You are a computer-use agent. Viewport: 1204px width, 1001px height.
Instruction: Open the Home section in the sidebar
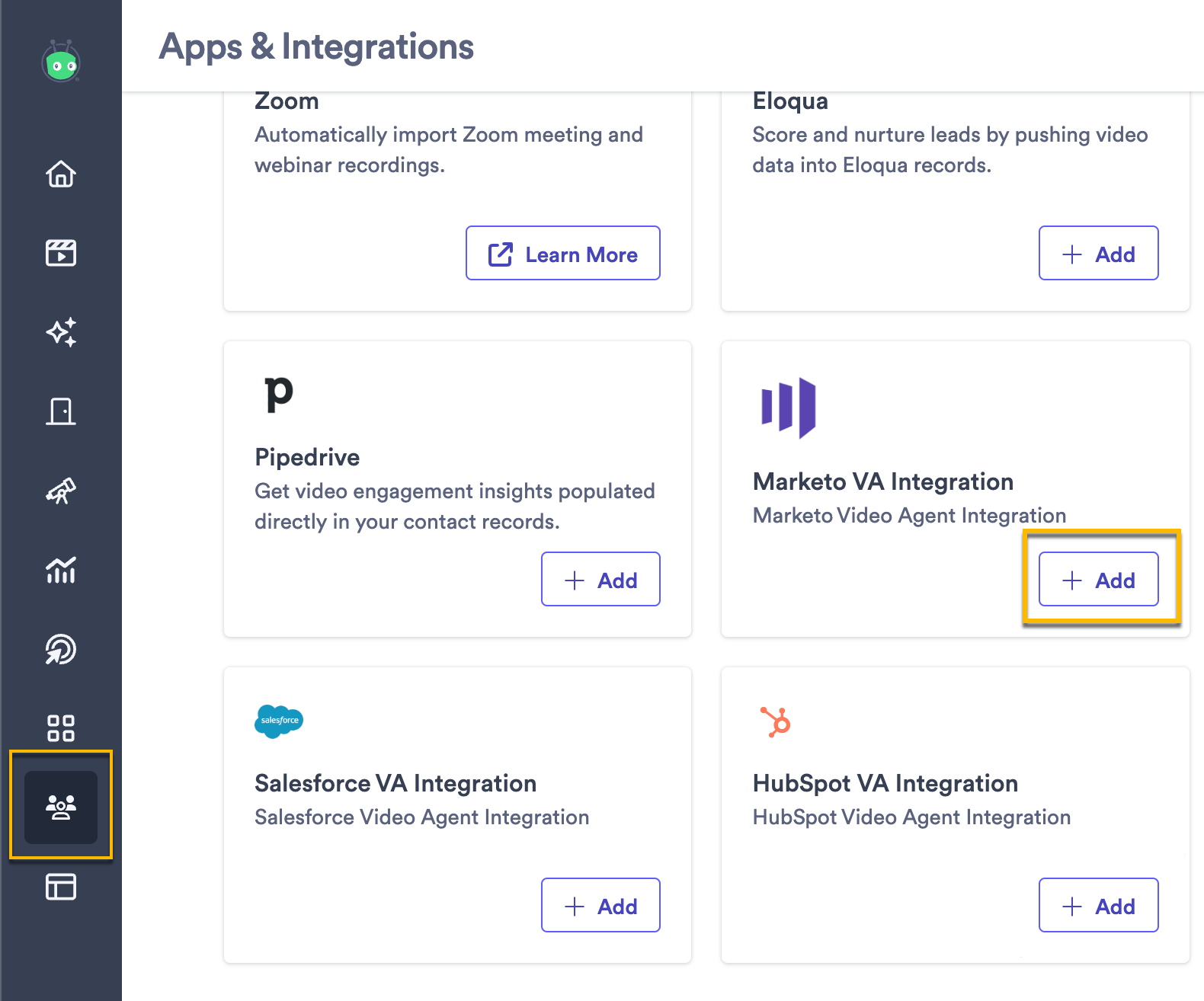[x=61, y=174]
